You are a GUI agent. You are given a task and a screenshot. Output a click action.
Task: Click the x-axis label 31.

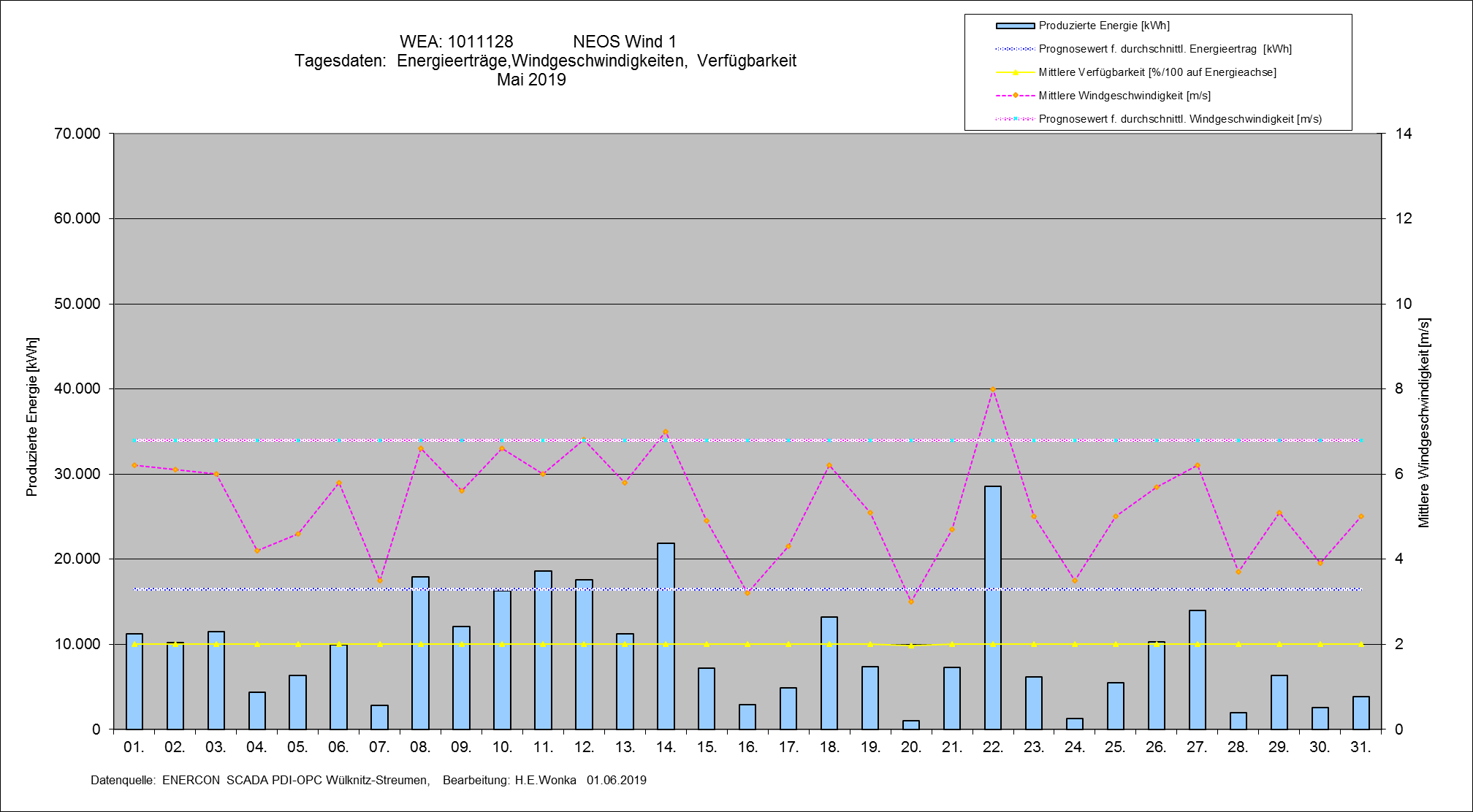click(1360, 747)
